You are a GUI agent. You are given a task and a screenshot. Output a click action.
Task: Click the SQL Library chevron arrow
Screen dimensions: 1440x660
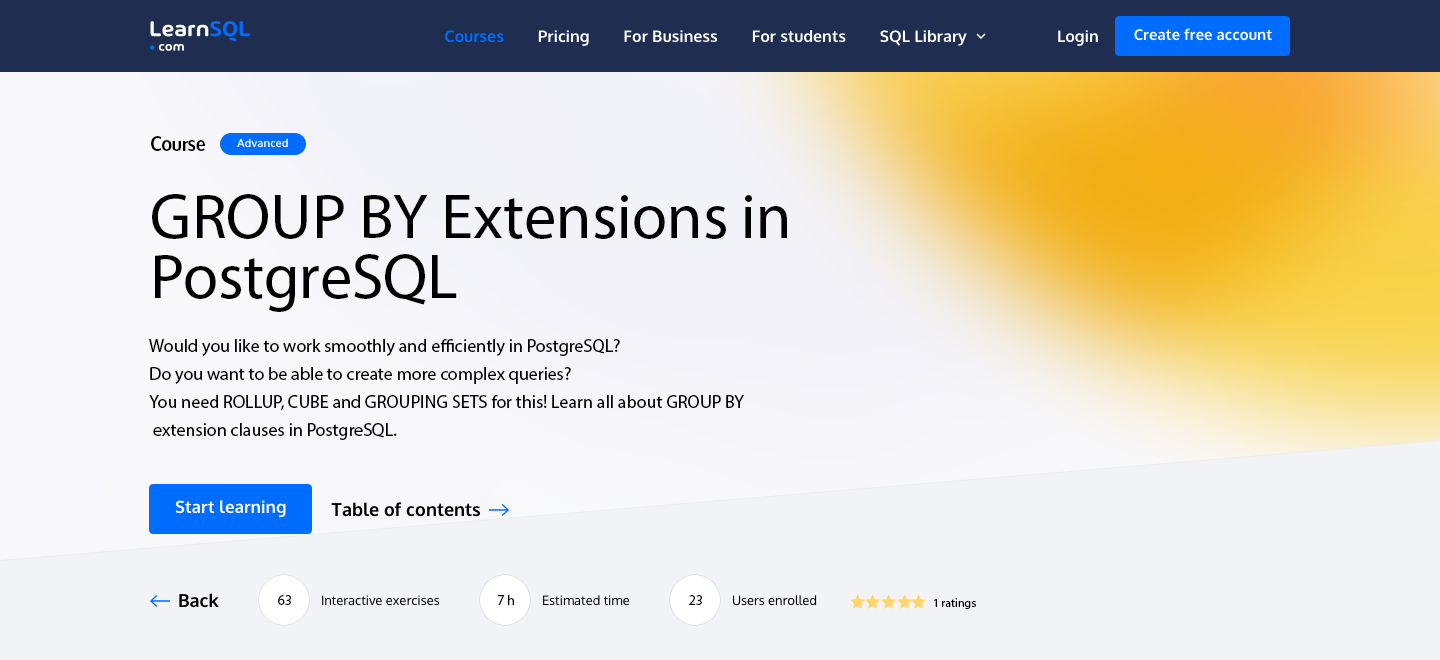pyautogui.click(x=981, y=36)
